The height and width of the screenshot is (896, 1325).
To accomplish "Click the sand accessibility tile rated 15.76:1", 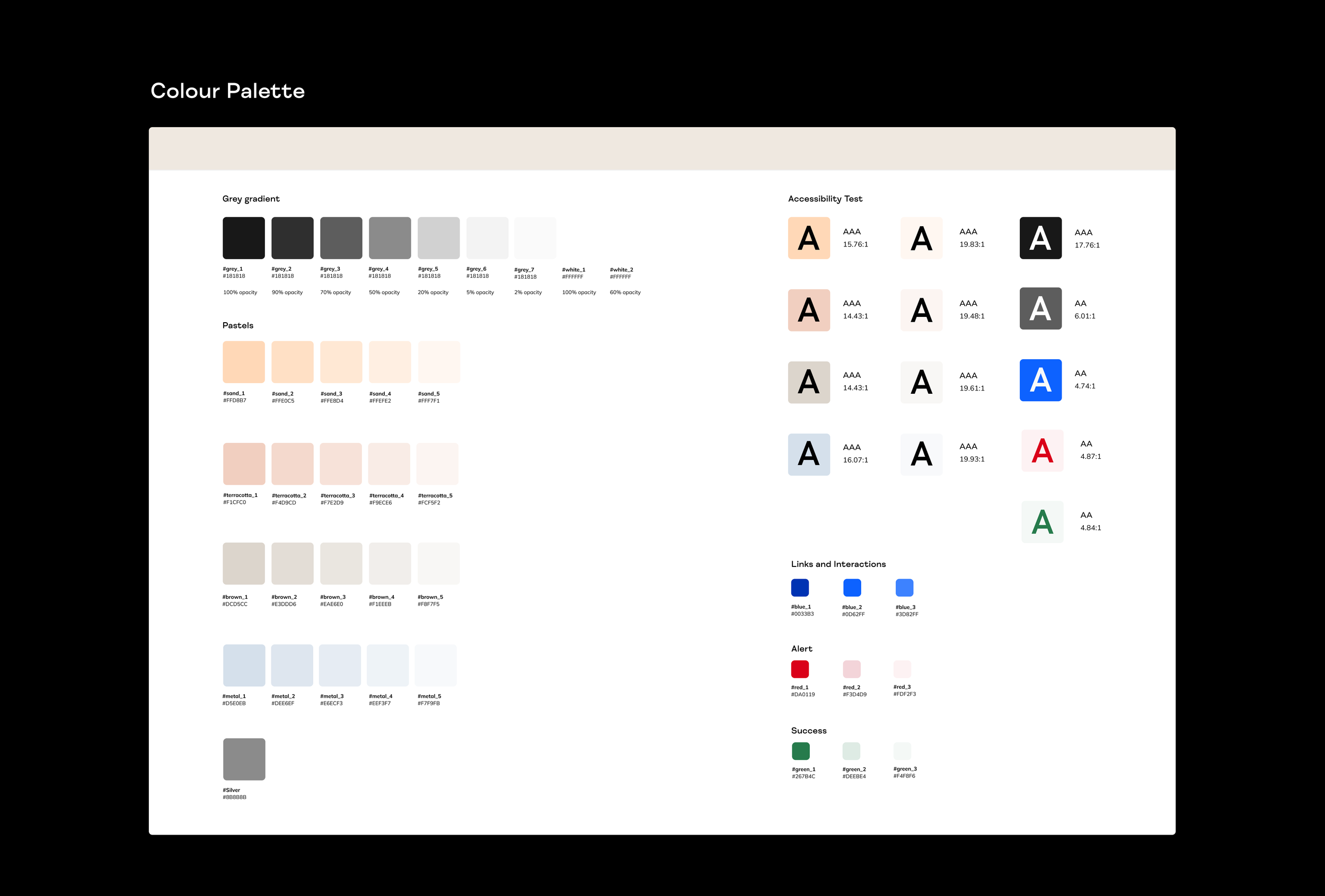I will (x=809, y=238).
